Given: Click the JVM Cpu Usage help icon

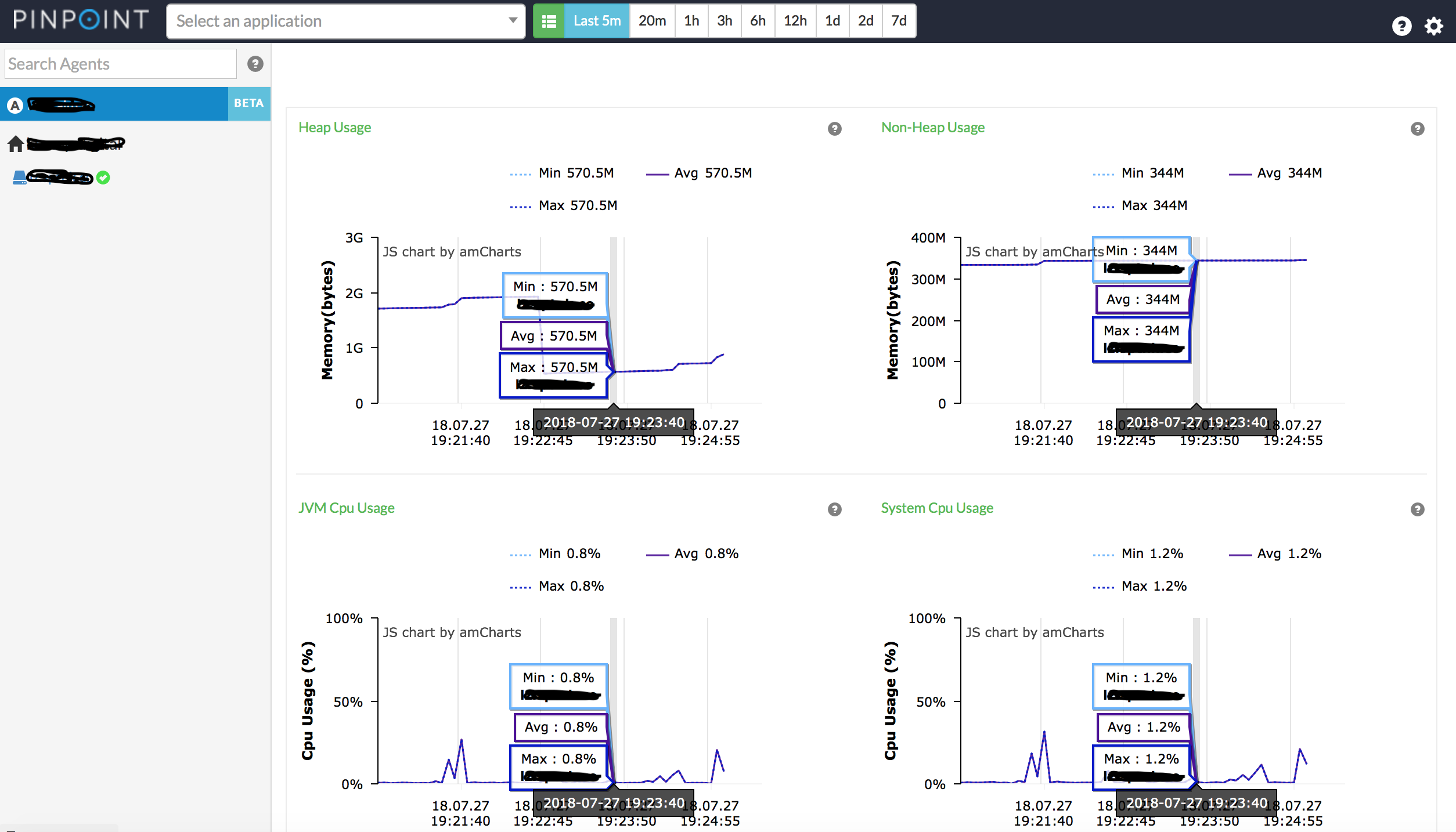Looking at the screenshot, I should [834, 509].
